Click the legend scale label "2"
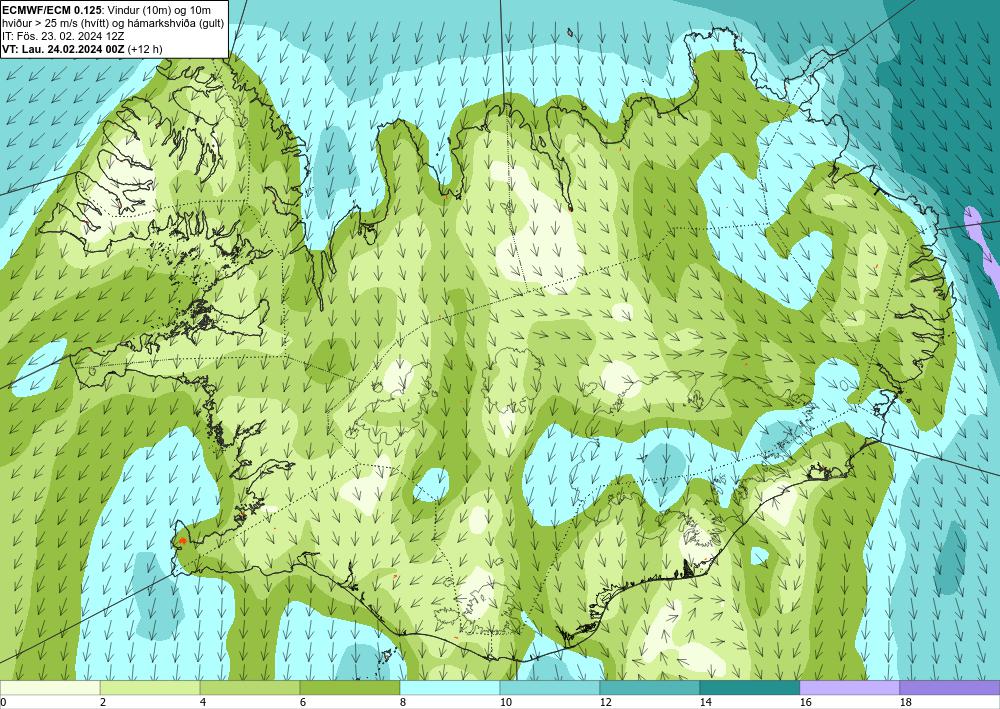The image size is (1000, 709). click(x=103, y=703)
